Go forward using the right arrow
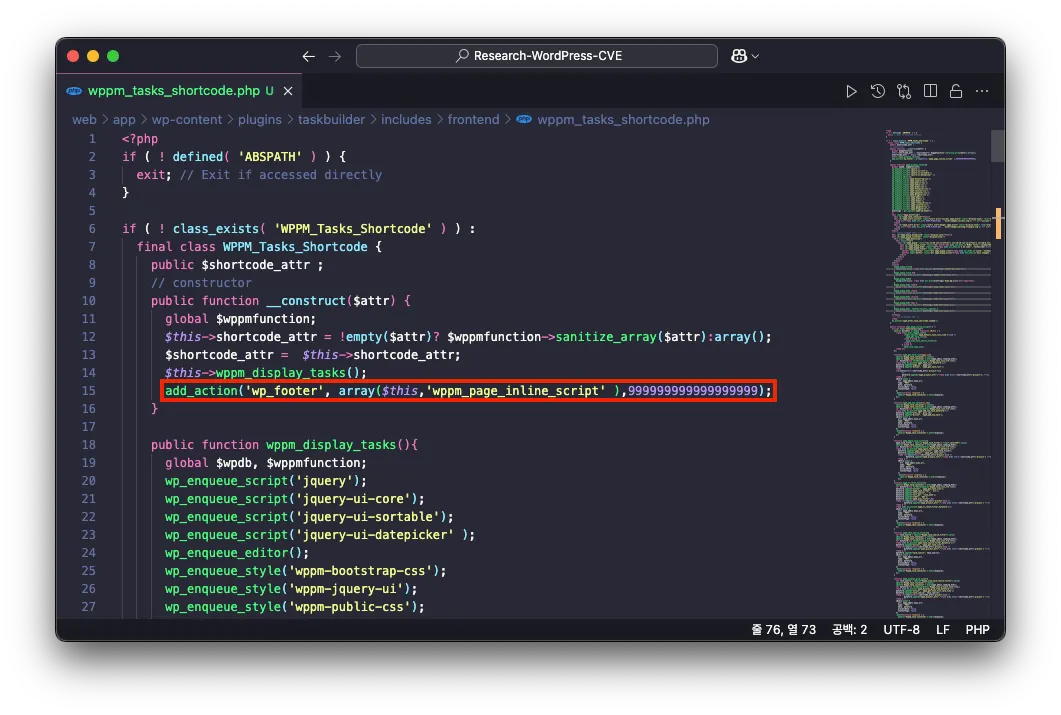Image resolution: width=1061 pixels, height=715 pixels. 334,56
